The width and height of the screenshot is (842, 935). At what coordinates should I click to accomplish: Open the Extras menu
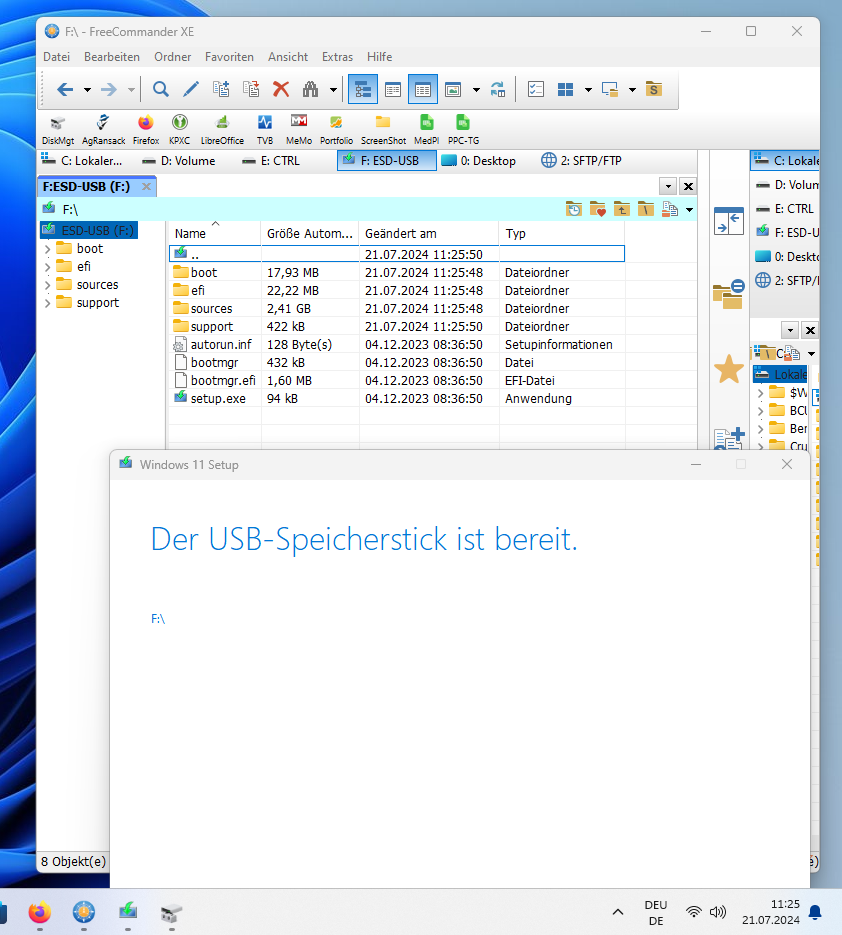pos(337,57)
